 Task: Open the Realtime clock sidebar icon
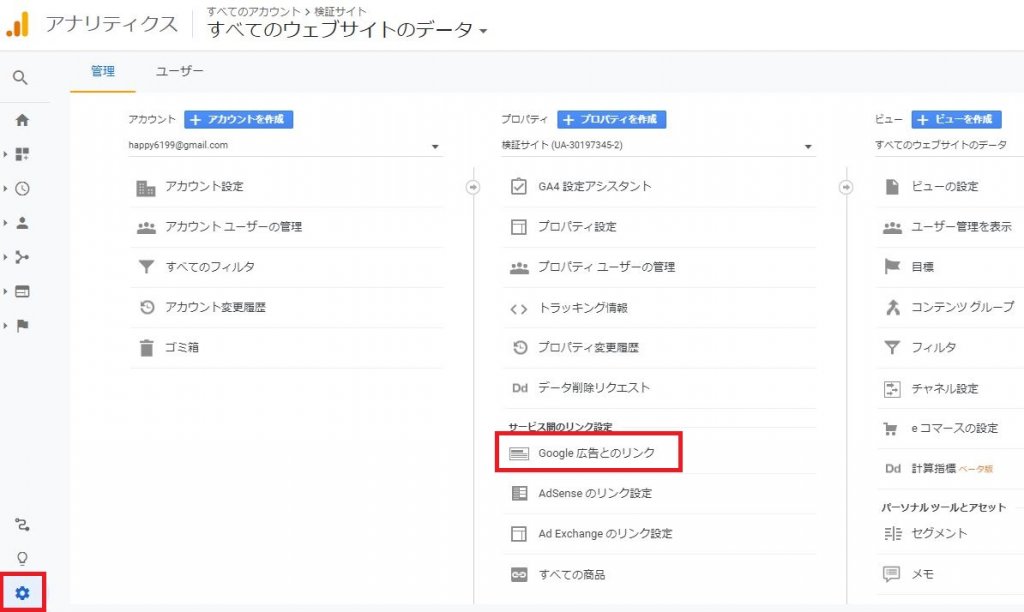tap(22, 189)
